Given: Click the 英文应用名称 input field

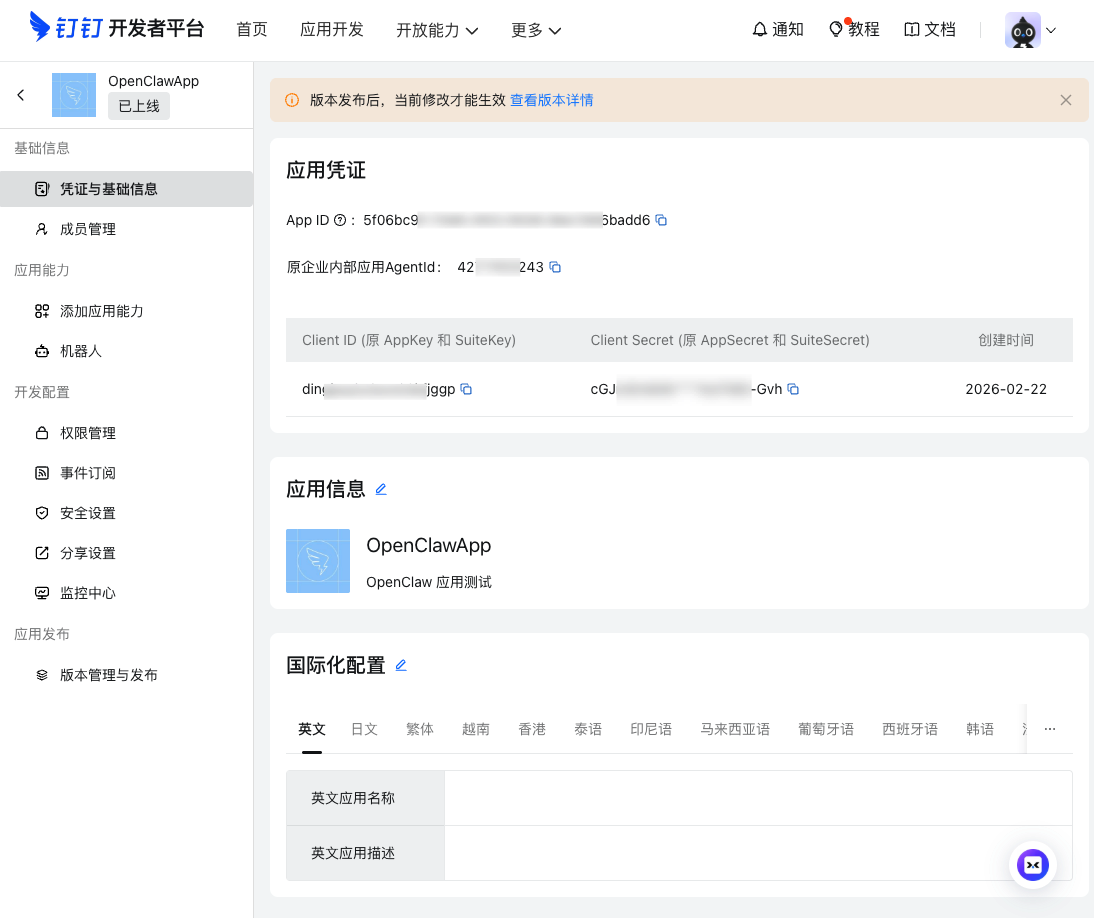Looking at the screenshot, I should (758, 797).
